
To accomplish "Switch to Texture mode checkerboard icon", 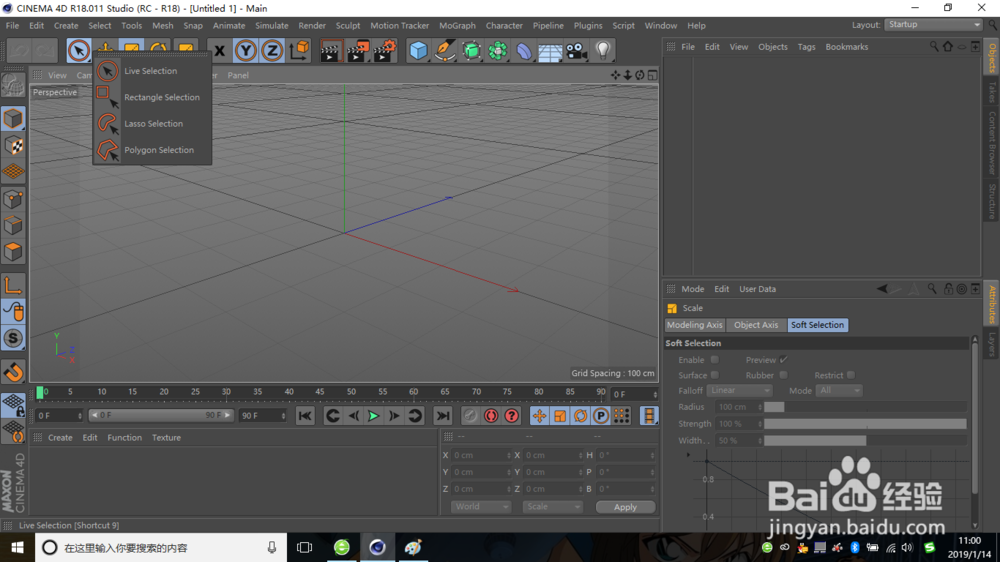I will tap(13, 145).
